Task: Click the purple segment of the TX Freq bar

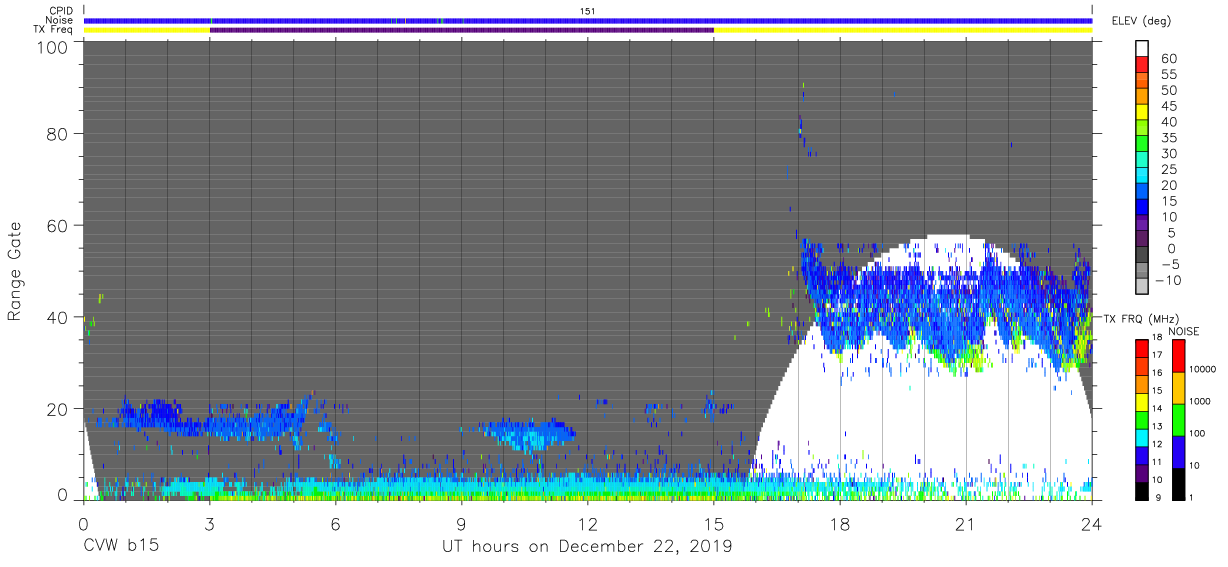Action: tap(461, 30)
